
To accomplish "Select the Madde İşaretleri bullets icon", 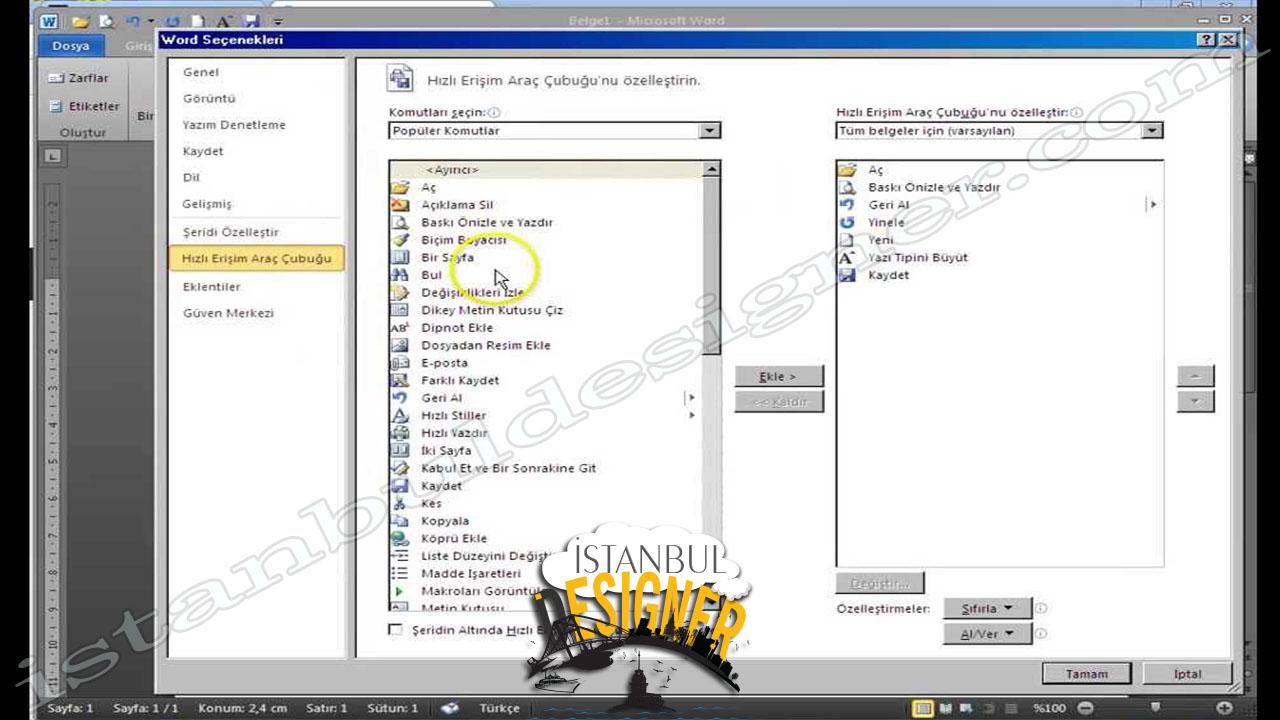I will [x=400, y=573].
